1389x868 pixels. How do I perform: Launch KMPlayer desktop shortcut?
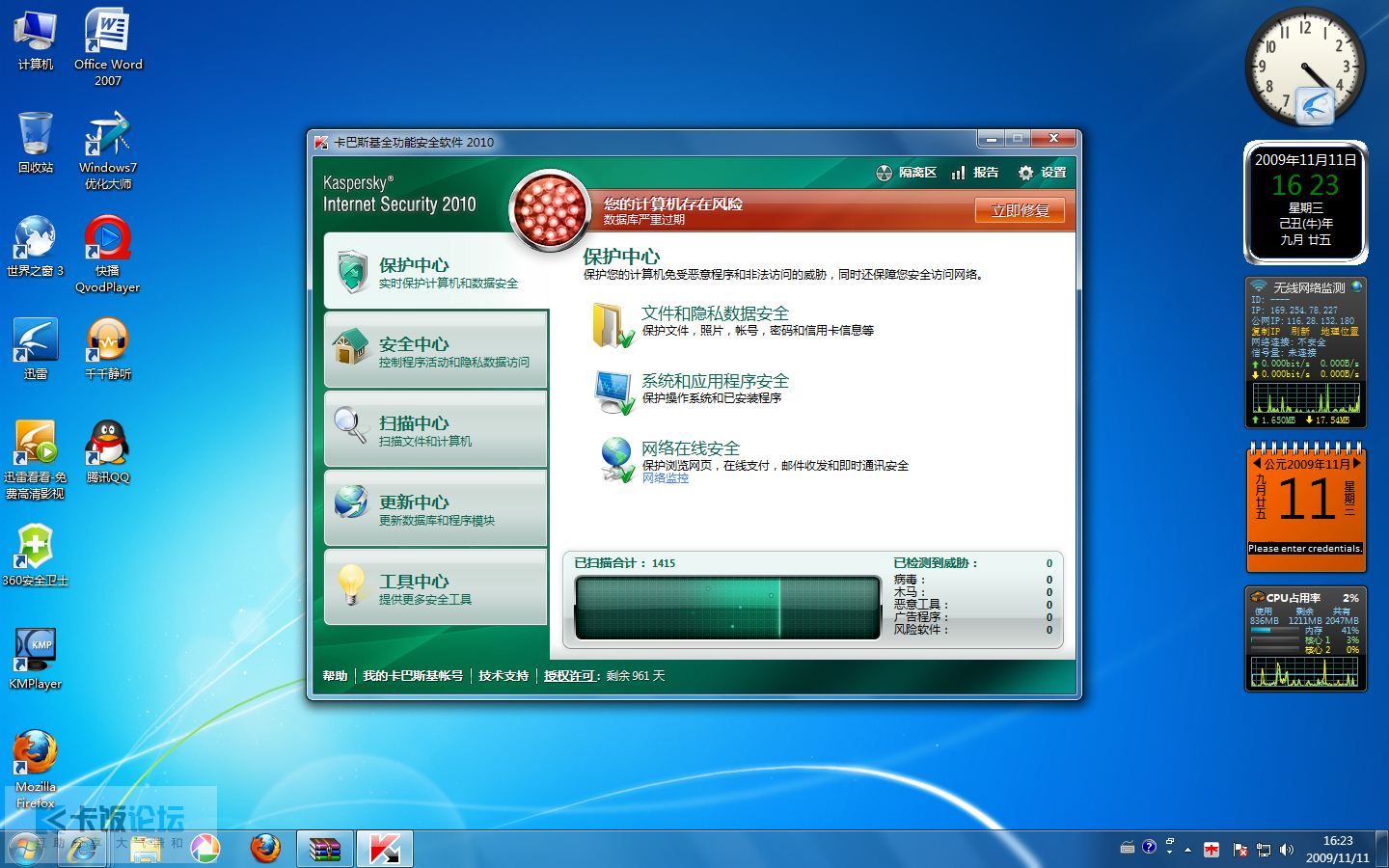tap(36, 659)
